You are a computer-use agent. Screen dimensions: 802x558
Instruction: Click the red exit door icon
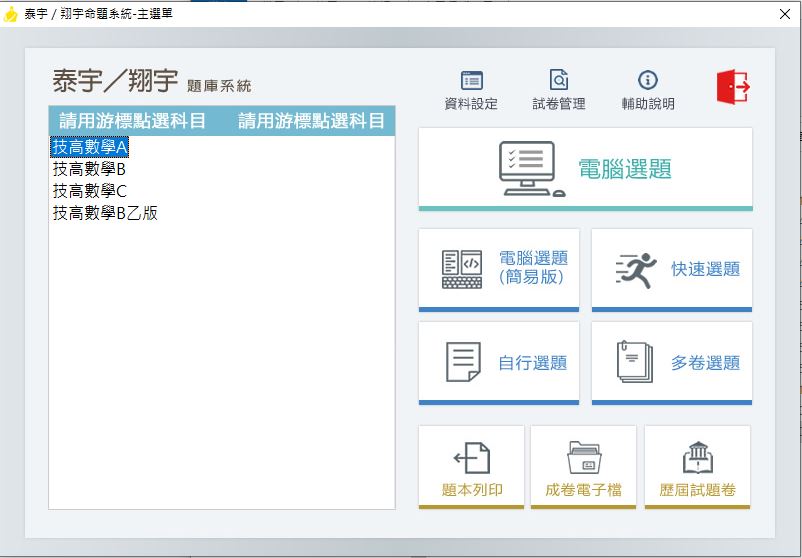(732, 87)
